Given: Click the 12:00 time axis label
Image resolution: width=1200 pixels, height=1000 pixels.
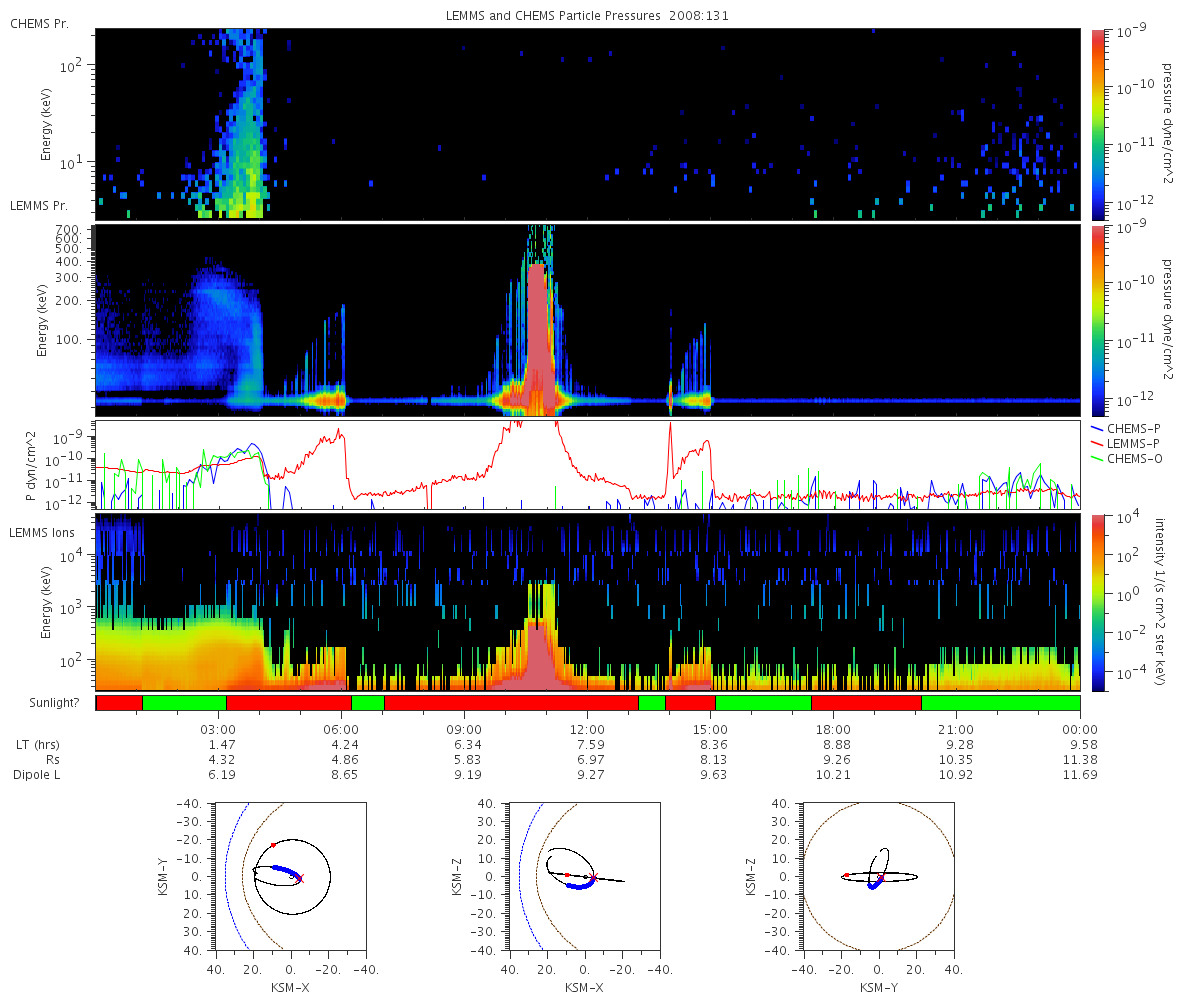Looking at the screenshot, I should (587, 729).
